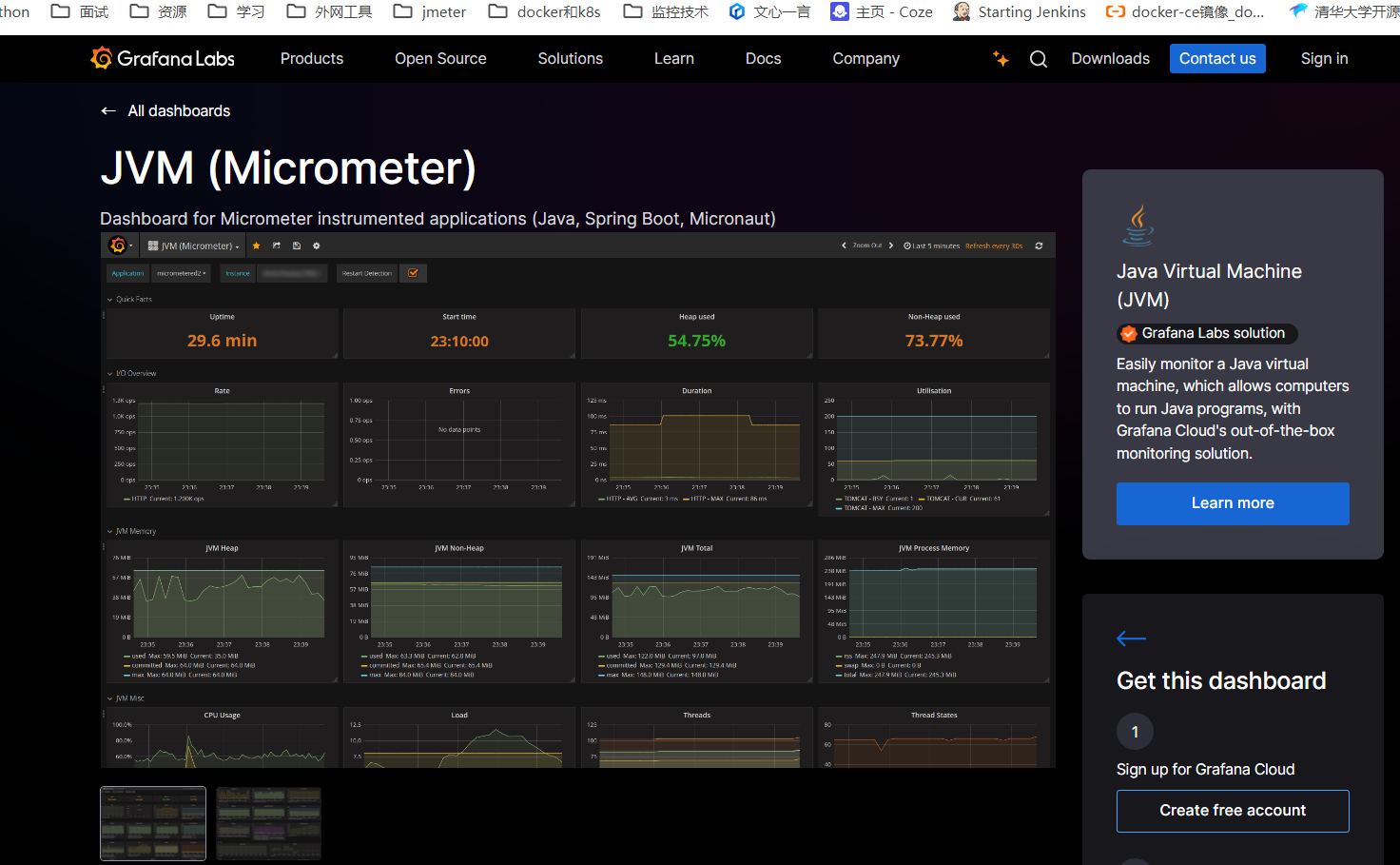1400x865 pixels.
Task: Click the Contact us button
Action: 1217,59
